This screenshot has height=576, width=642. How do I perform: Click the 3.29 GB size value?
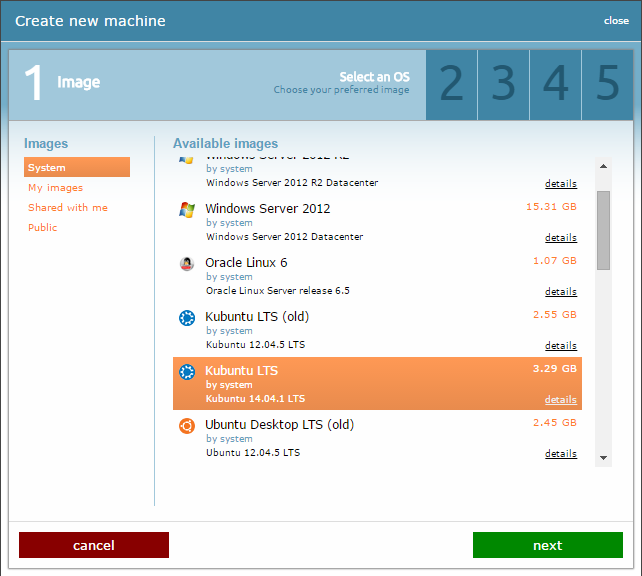click(555, 369)
